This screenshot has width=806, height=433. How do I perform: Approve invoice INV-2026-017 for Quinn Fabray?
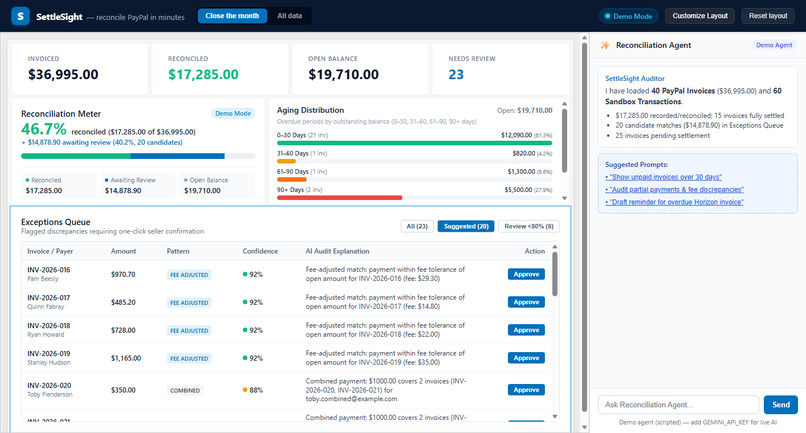(x=526, y=302)
